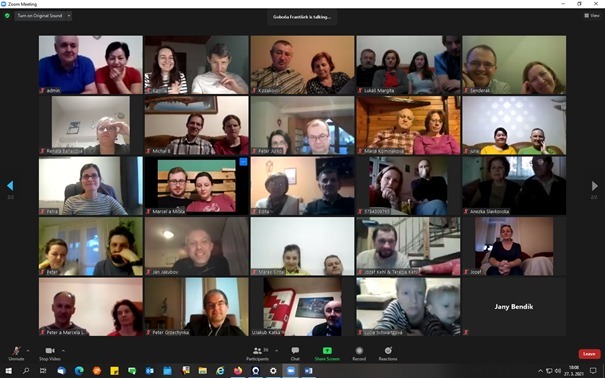Image resolution: width=605 pixels, height=378 pixels.
Task: Click the blue more-options button on Marcel a Miska tile
Action: (x=243, y=162)
